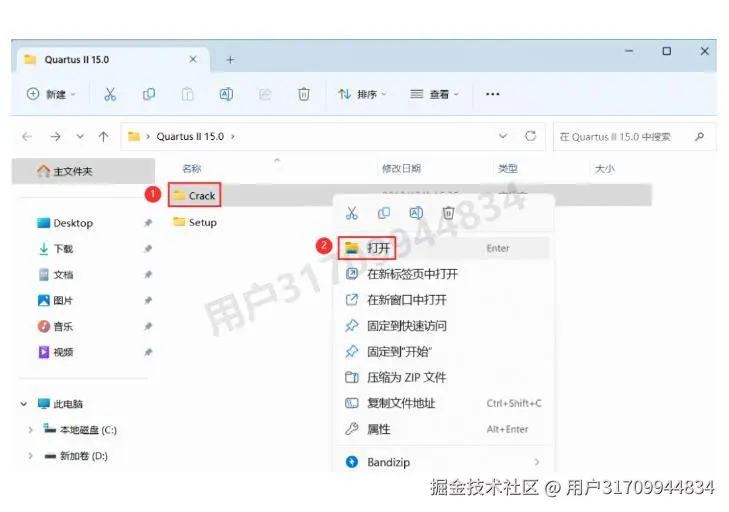Open the Bandizip submenu
The image size is (729, 512).
[444, 462]
